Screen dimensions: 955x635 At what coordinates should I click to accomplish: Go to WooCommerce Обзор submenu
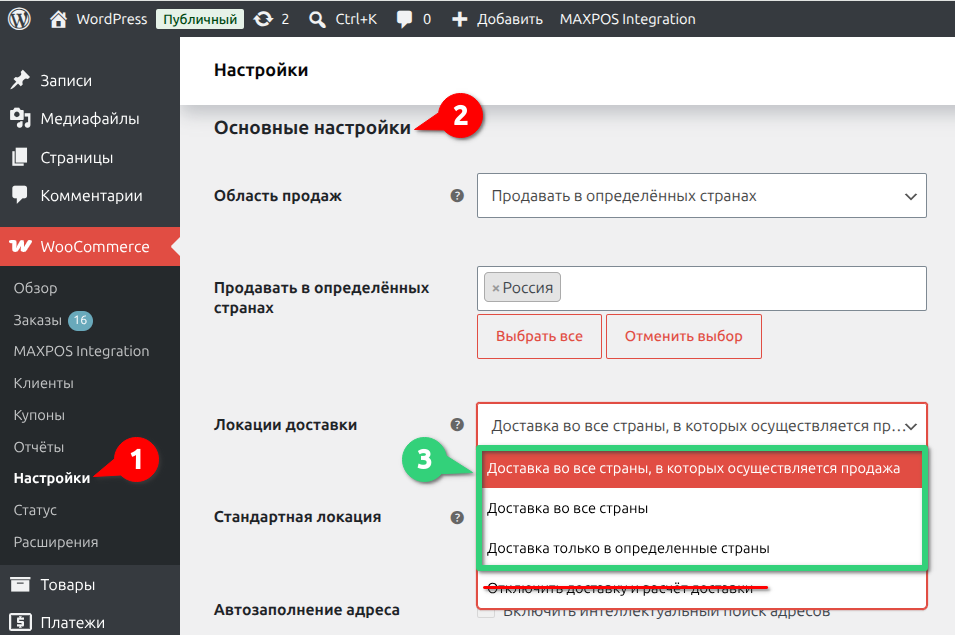pos(35,288)
